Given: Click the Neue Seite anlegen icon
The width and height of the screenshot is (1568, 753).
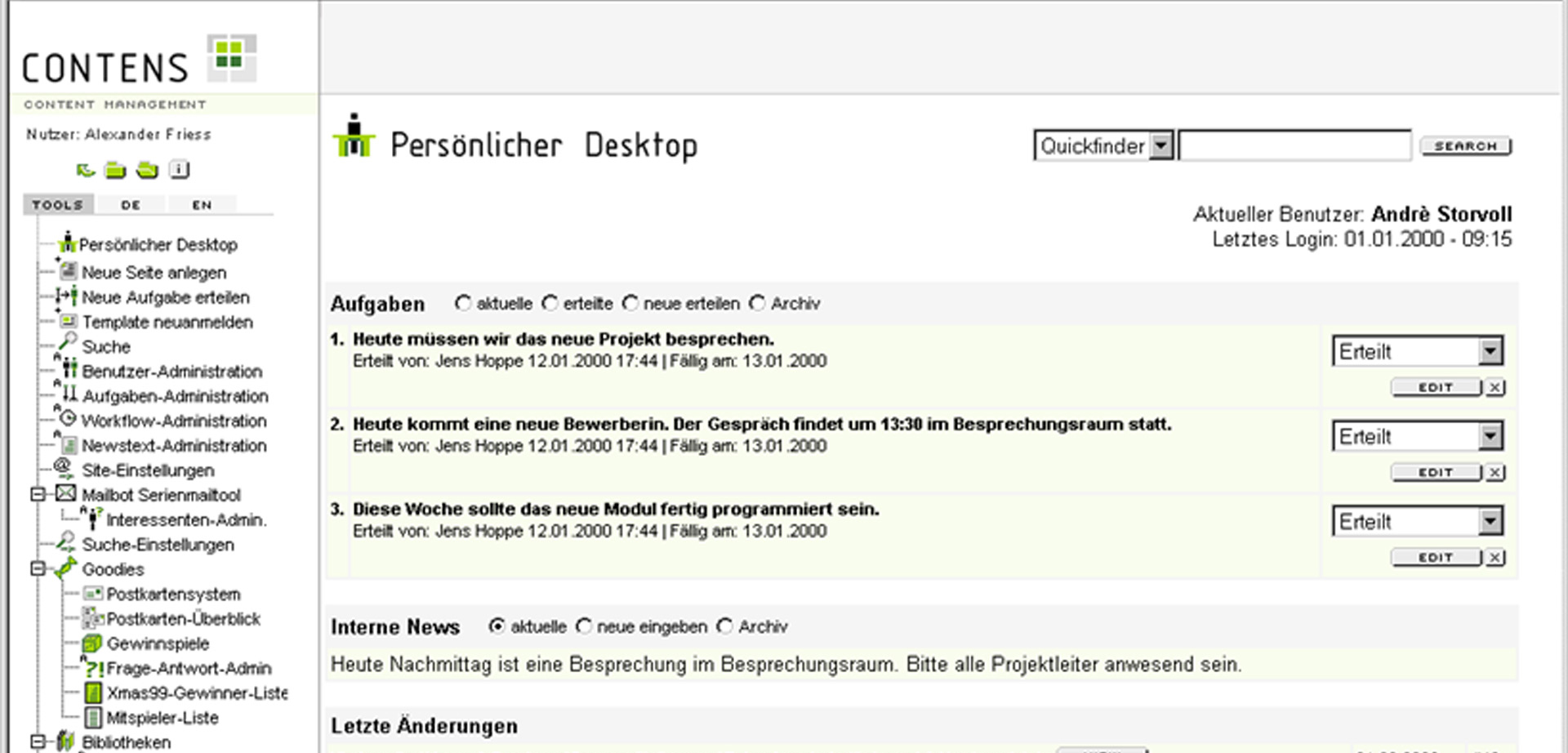Looking at the screenshot, I should [x=69, y=271].
